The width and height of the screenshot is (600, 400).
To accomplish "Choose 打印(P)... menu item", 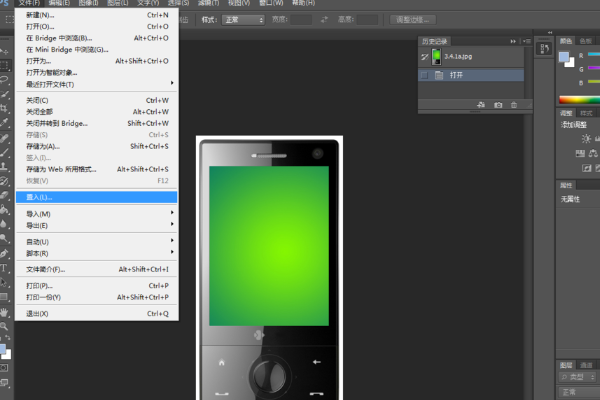I will pyautogui.click(x=97, y=286).
